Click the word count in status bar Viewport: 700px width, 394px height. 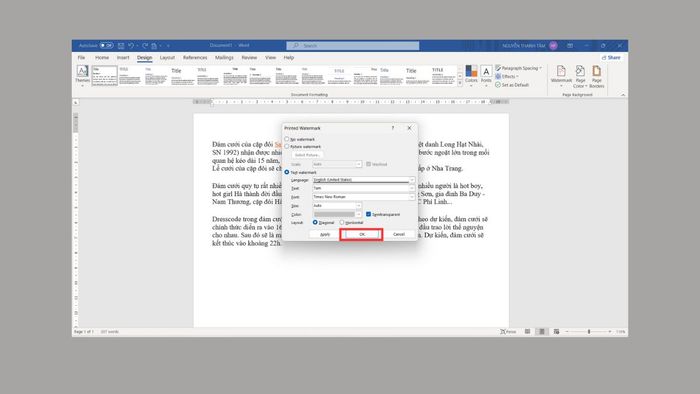click(x=109, y=332)
